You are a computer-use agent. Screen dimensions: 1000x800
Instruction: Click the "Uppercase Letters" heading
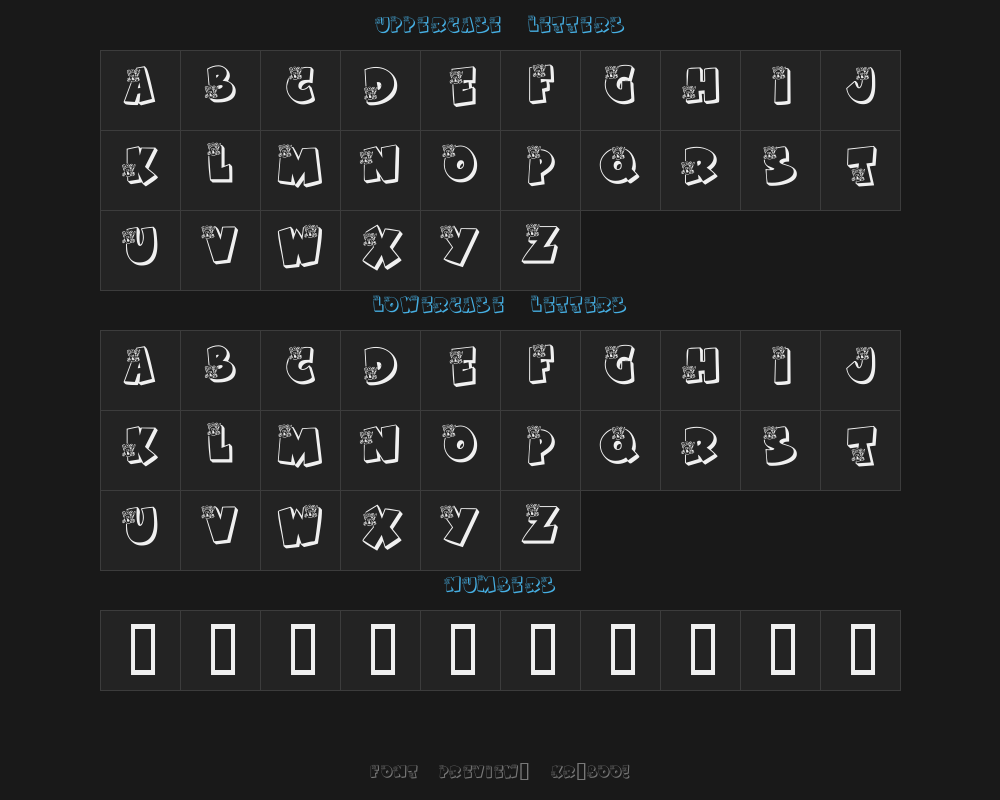[x=499, y=25]
